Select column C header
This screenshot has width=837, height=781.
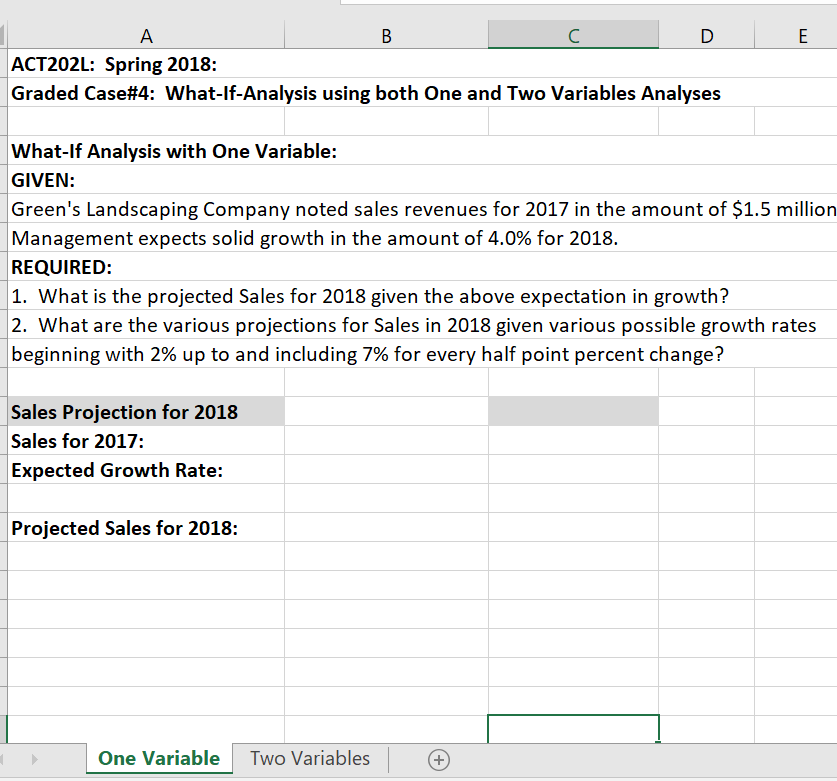coord(573,36)
